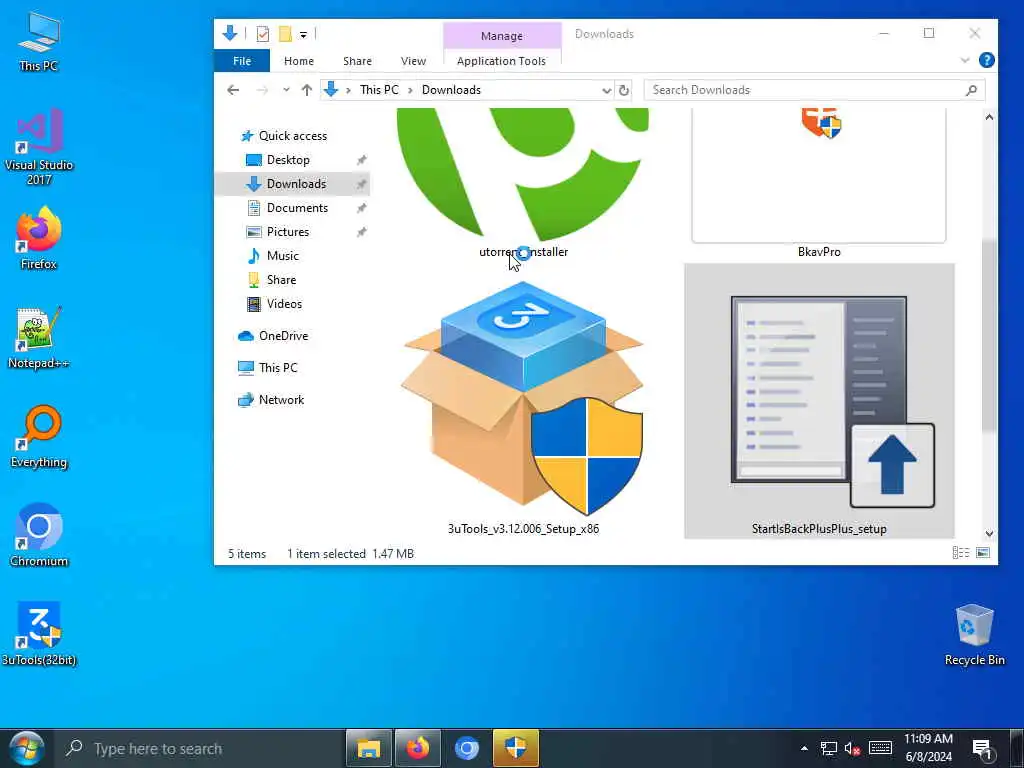Screen dimensions: 1024x768
Task: Switch to large icons view button
Action: point(983,553)
